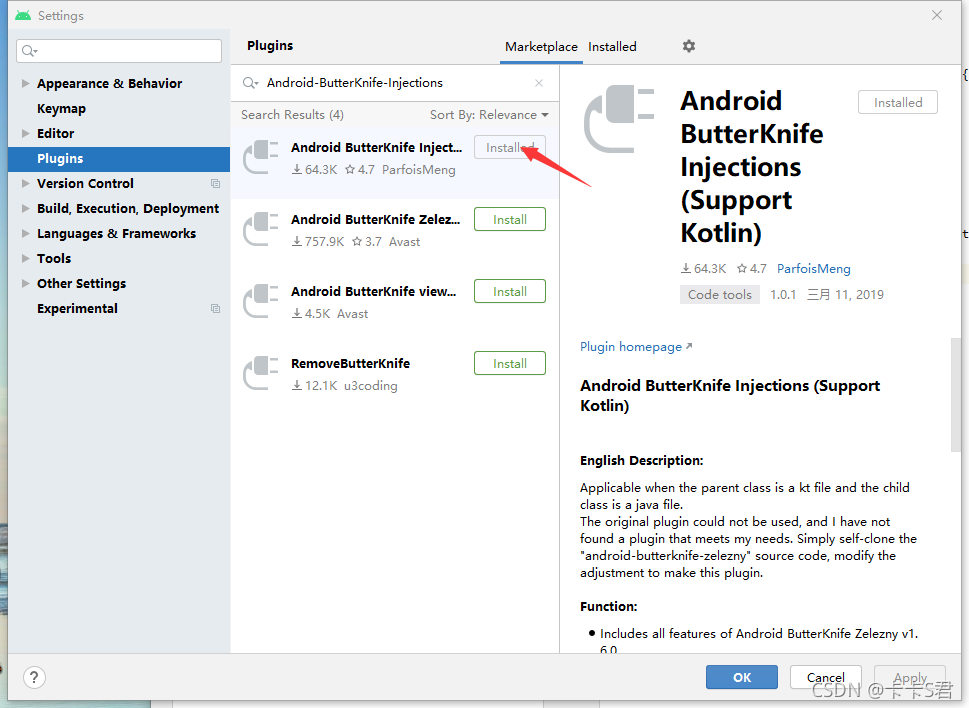This screenshot has height=708, width=969.
Task: Click Android ButterKnife Zelezny plugin icon
Action: coord(261,230)
